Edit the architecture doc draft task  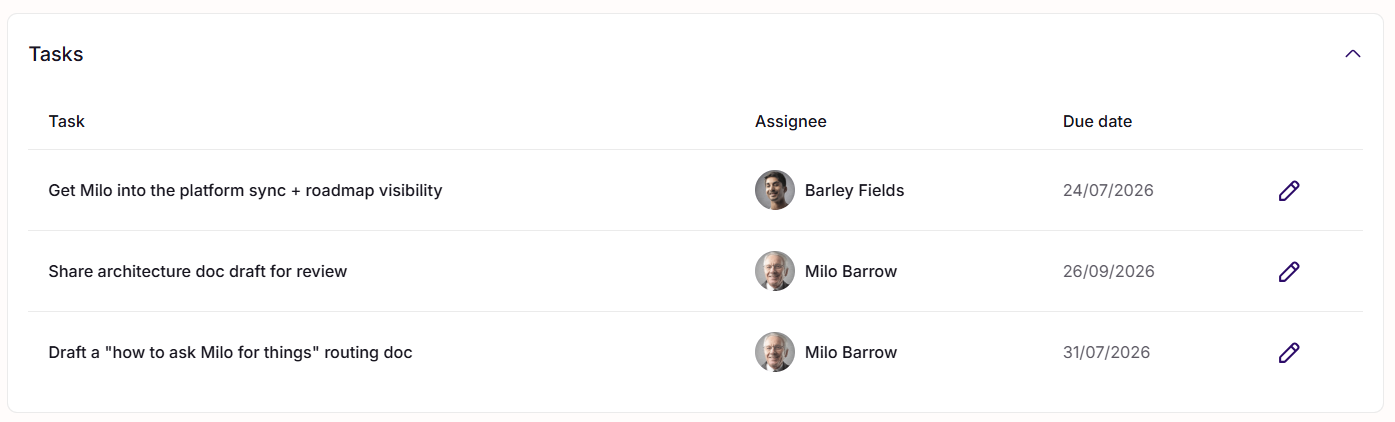(x=1289, y=271)
